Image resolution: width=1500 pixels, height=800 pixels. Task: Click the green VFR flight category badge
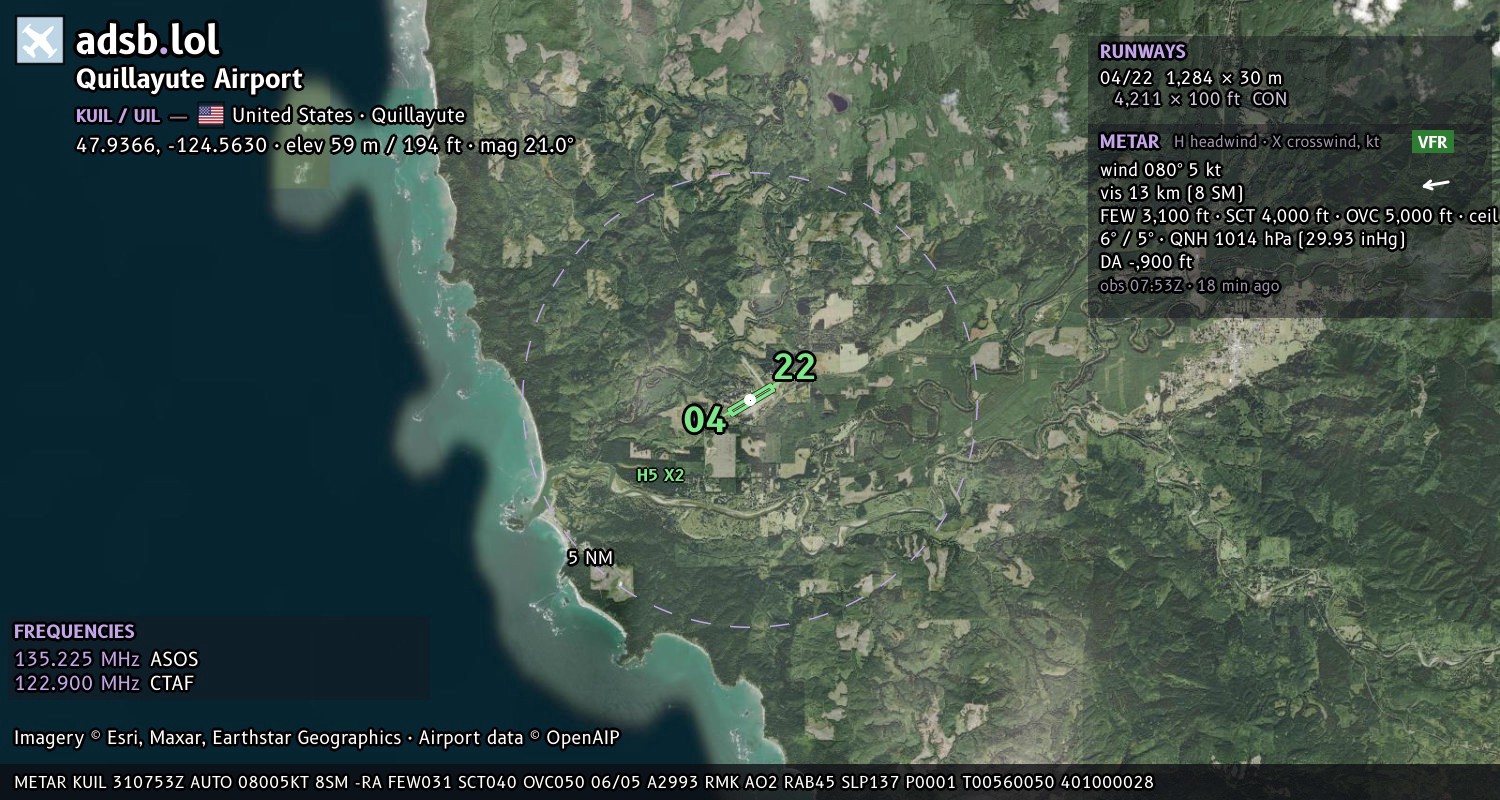(x=1432, y=142)
